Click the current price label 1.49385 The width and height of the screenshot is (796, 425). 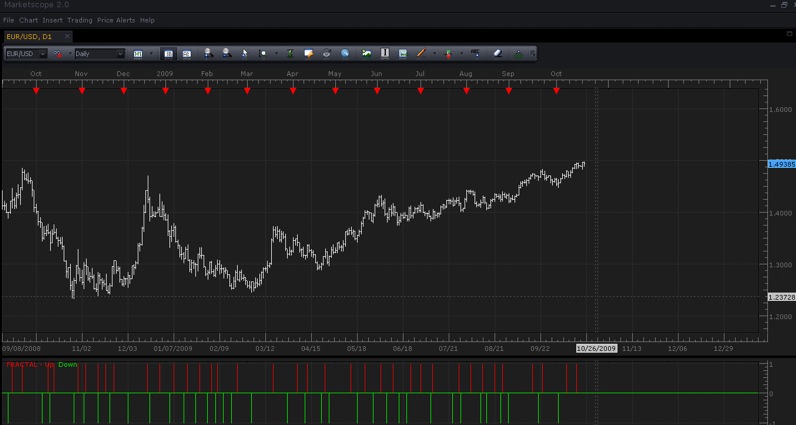coord(781,165)
